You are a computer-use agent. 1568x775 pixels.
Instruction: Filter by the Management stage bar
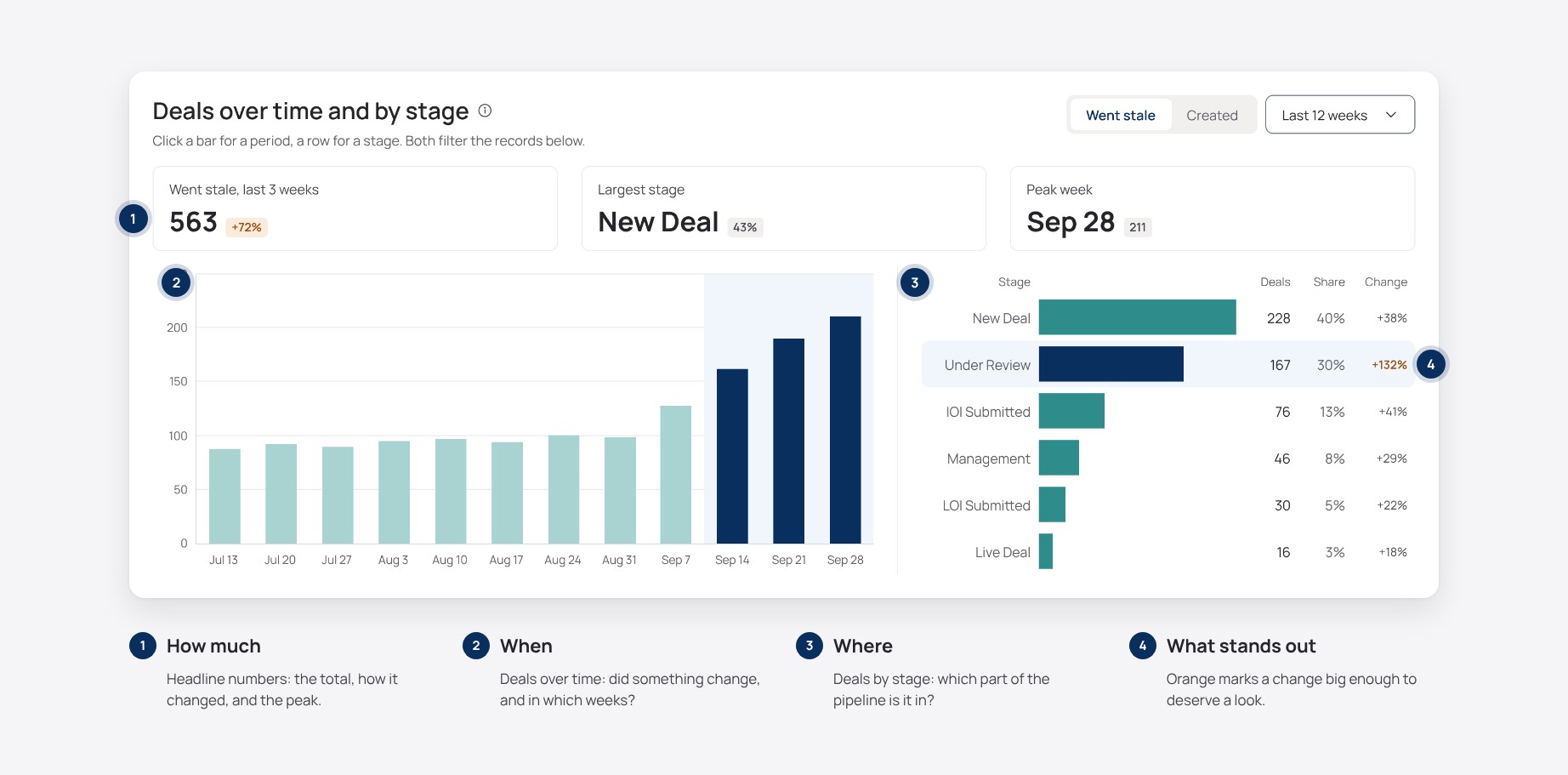pyautogui.click(x=1059, y=458)
